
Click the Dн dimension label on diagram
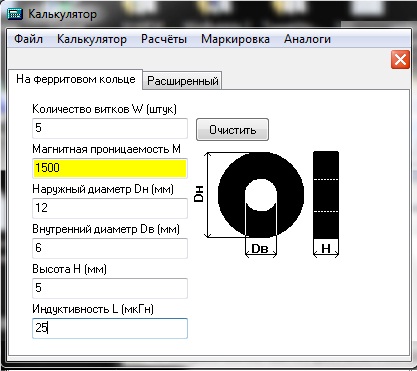[199, 194]
